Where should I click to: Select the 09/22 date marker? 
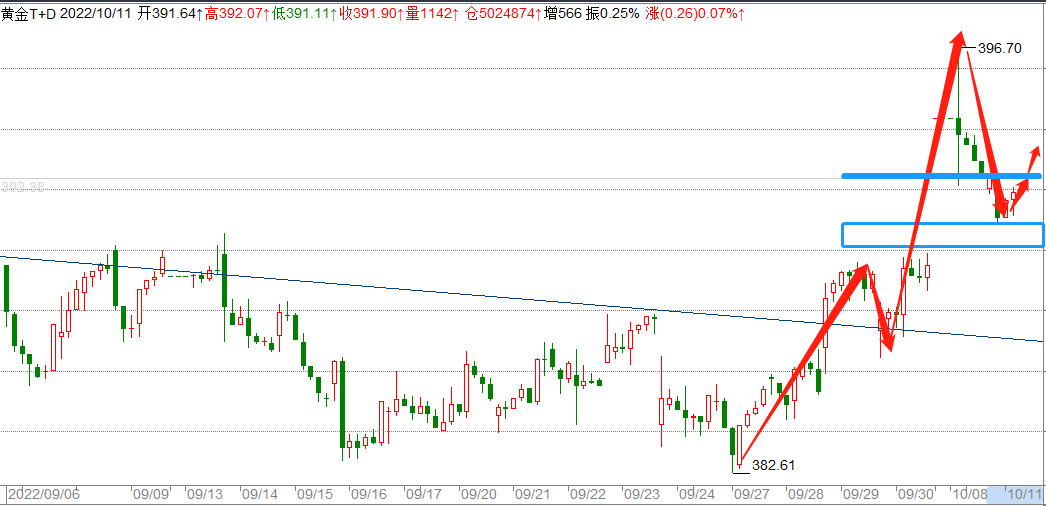click(x=587, y=495)
